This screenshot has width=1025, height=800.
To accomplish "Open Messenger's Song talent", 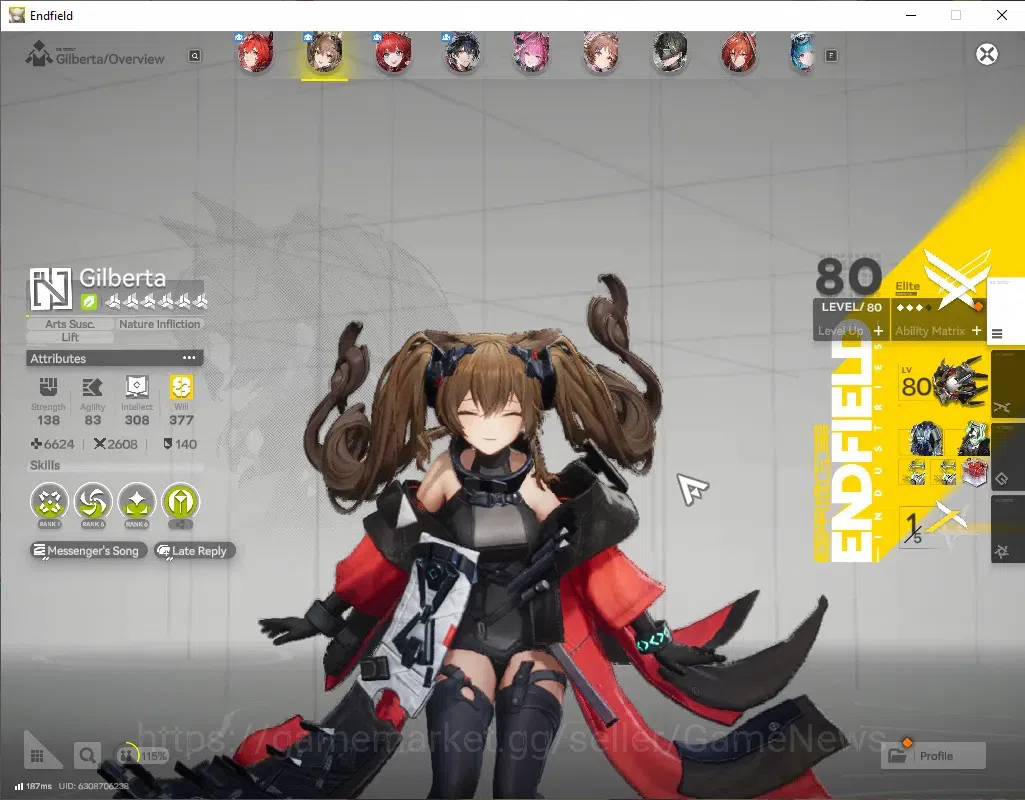I will 88,551.
